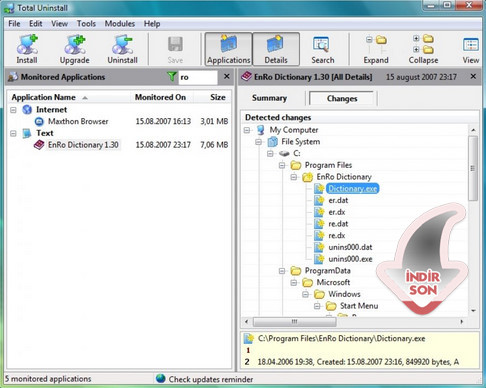486x388 pixels.
Task: Open the Edit menu
Action: (x=36, y=24)
